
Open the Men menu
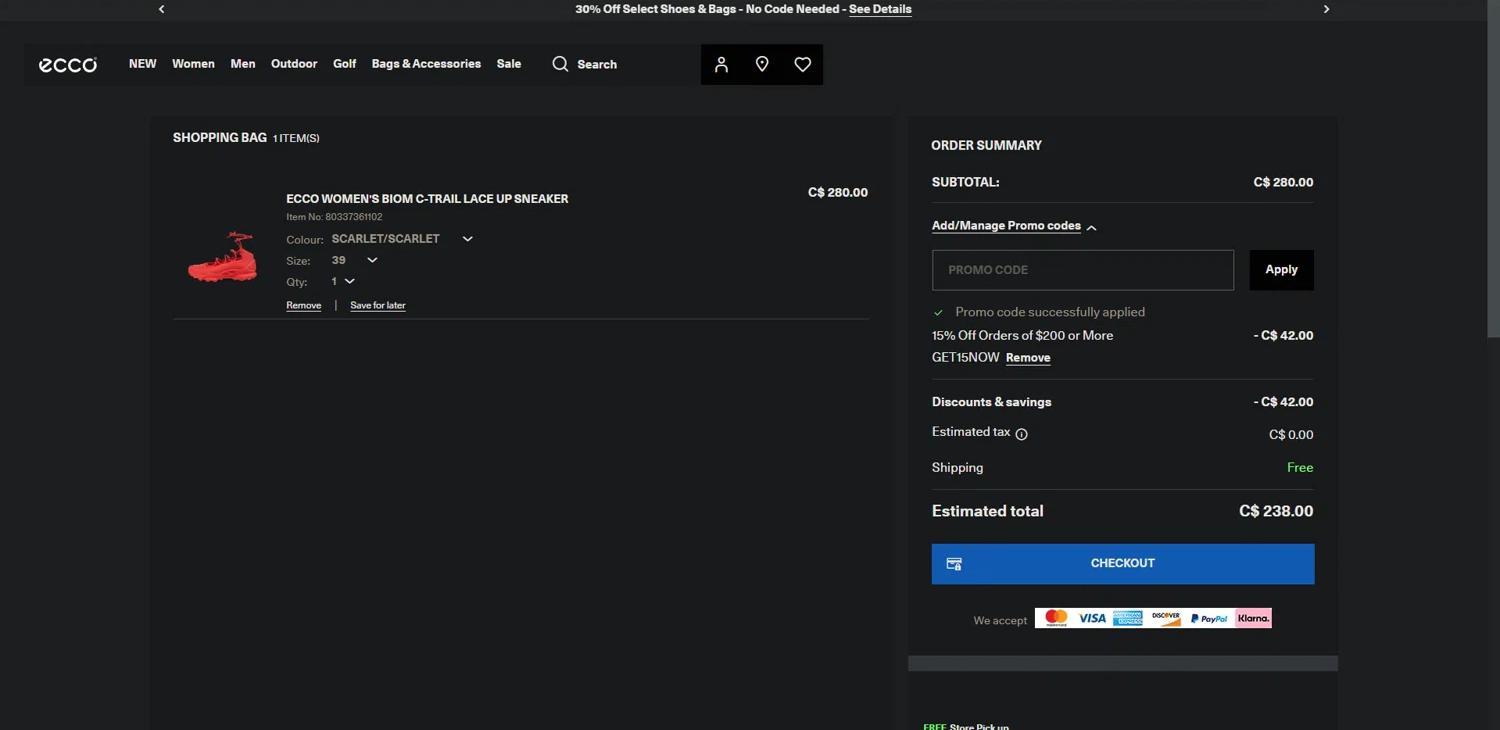click(x=243, y=64)
